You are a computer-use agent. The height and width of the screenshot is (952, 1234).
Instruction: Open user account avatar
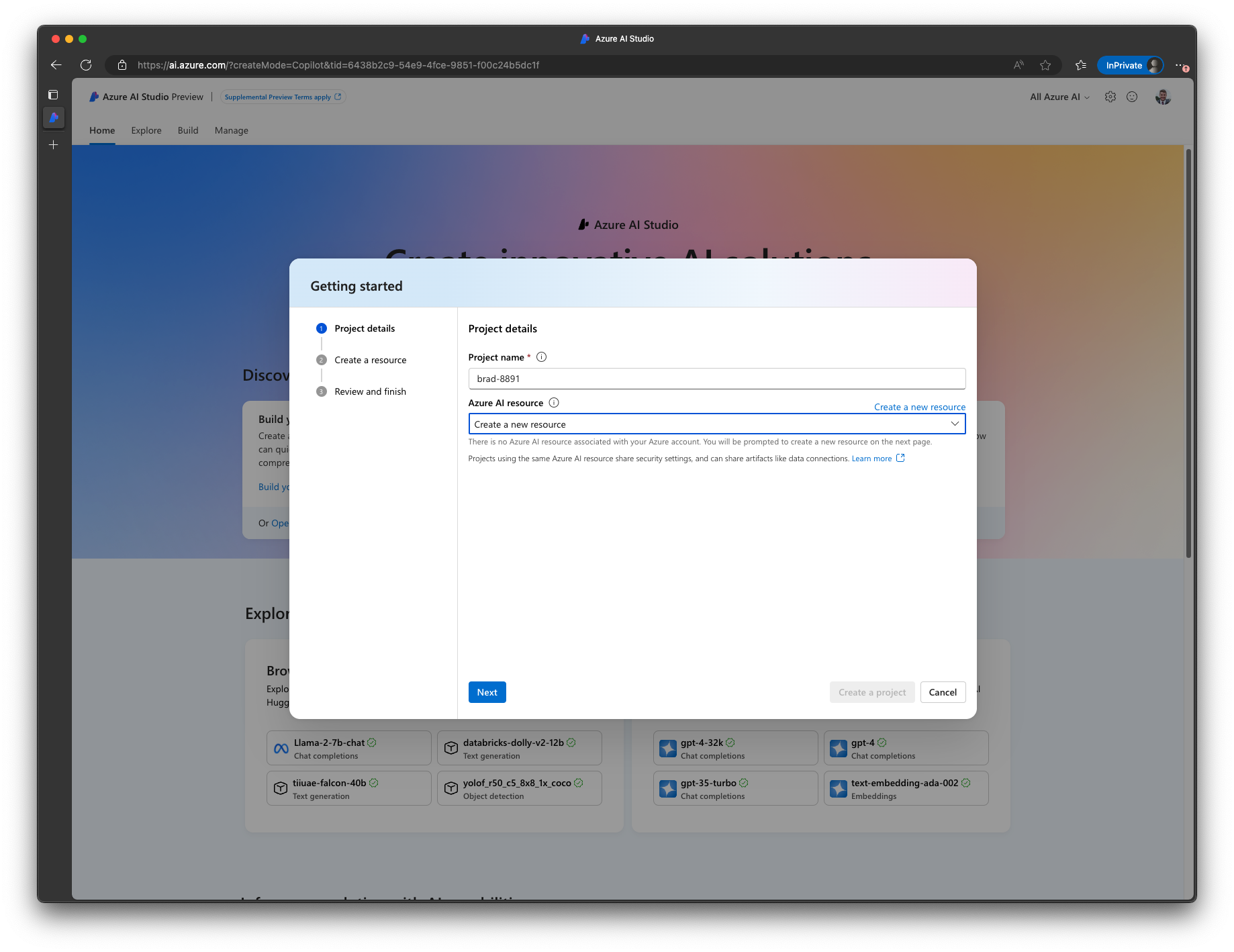(1163, 97)
